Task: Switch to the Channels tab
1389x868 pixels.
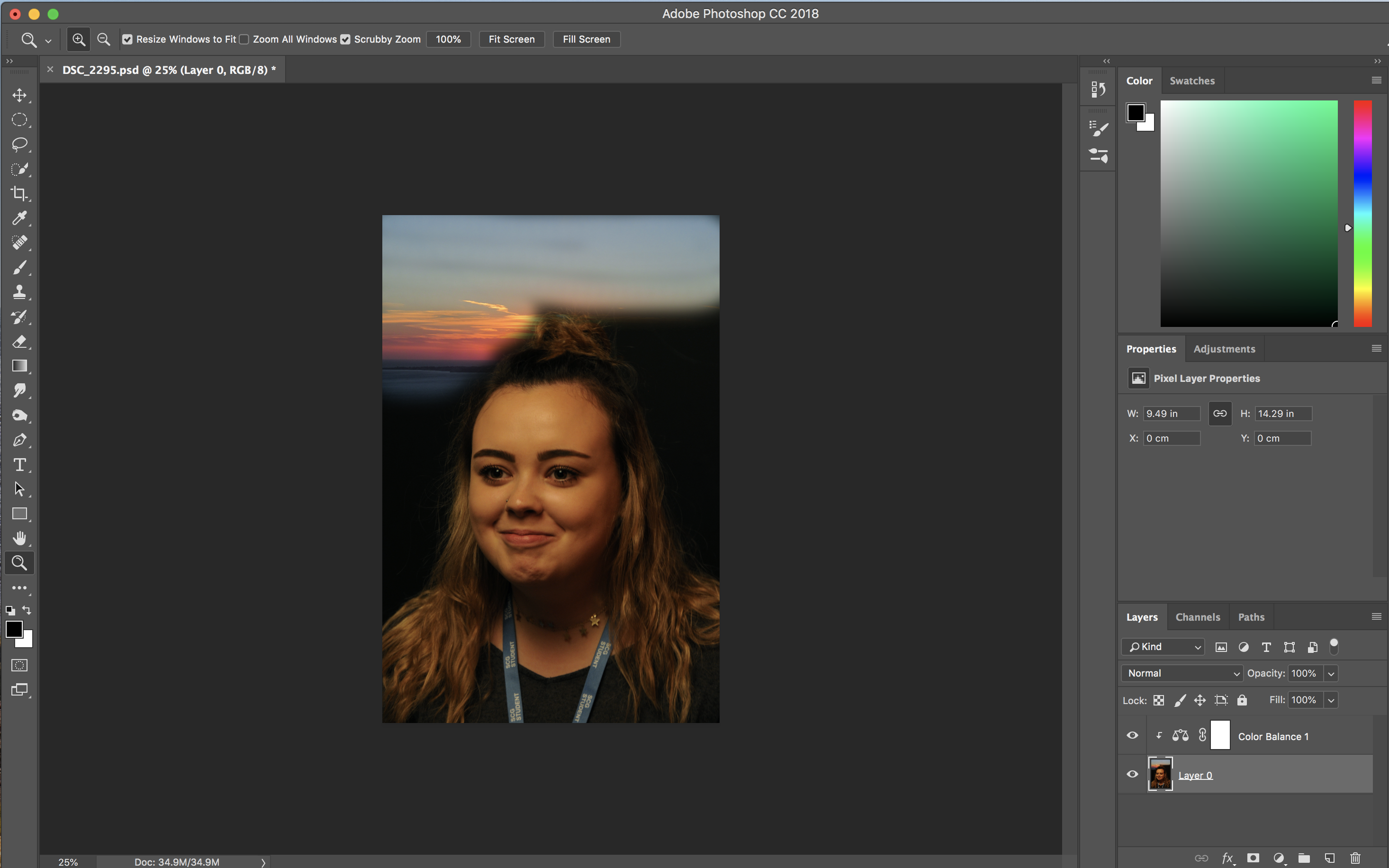Action: [x=1197, y=617]
